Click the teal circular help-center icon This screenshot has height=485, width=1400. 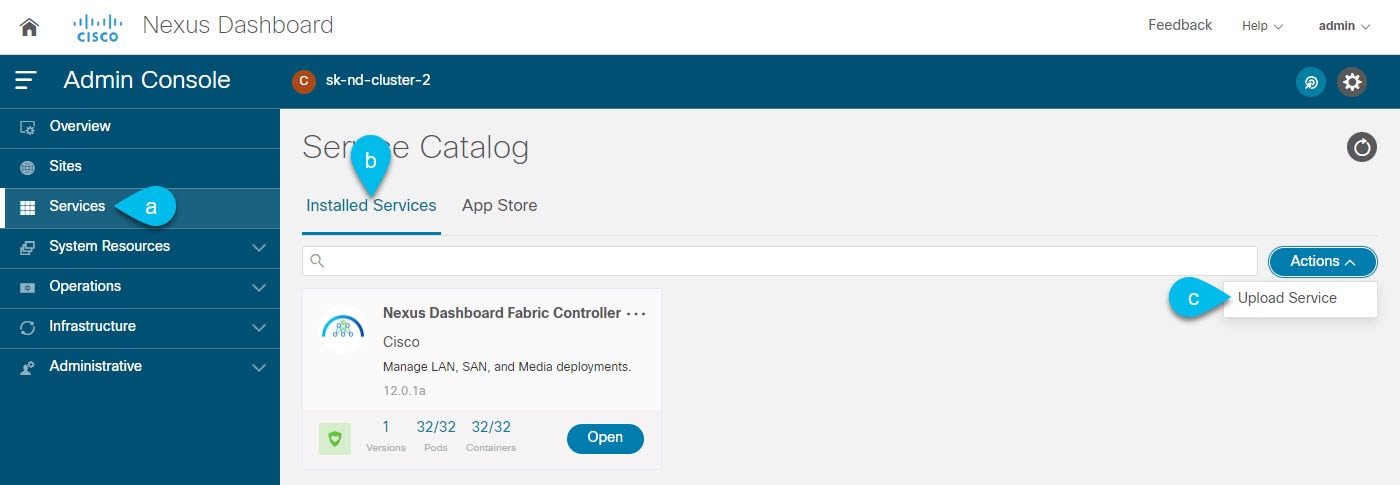point(1311,82)
